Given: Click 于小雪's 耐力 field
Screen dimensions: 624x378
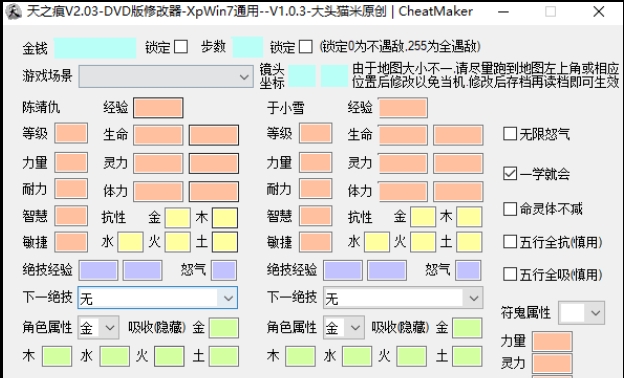Looking at the screenshot, I should click(316, 189).
